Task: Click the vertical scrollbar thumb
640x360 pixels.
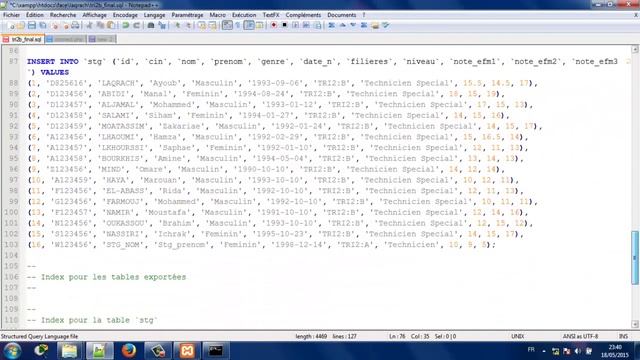Action: (x=635, y=258)
